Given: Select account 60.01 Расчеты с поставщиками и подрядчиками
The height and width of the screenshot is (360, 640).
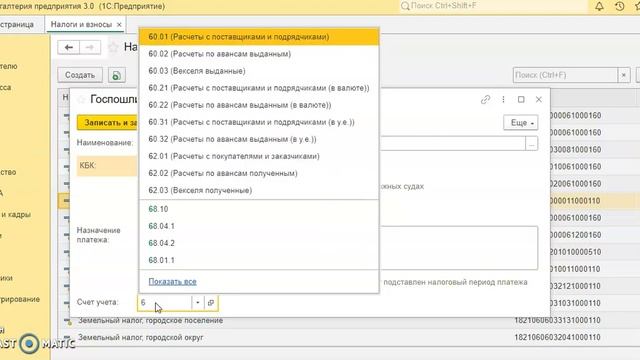Looking at the screenshot, I should [259, 37].
